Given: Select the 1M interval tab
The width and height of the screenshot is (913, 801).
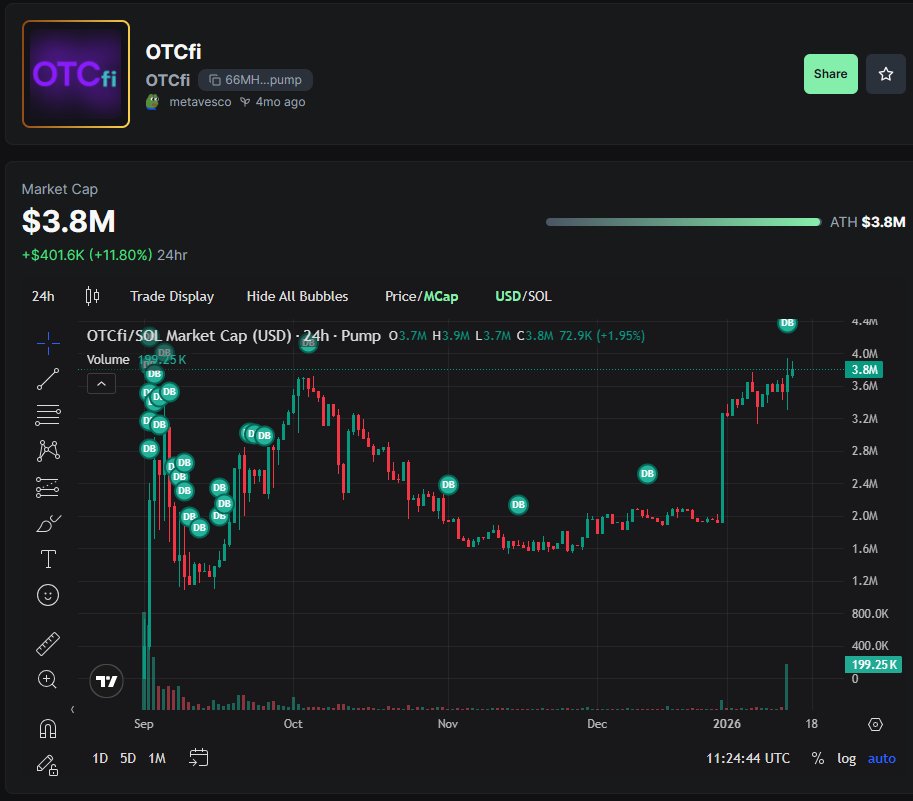Looking at the screenshot, I should coord(156,758).
